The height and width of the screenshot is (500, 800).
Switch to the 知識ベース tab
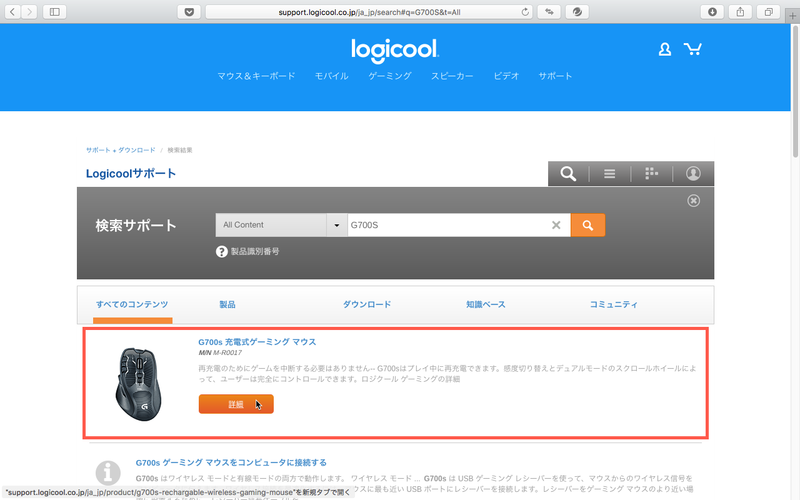pyautogui.click(x=486, y=305)
